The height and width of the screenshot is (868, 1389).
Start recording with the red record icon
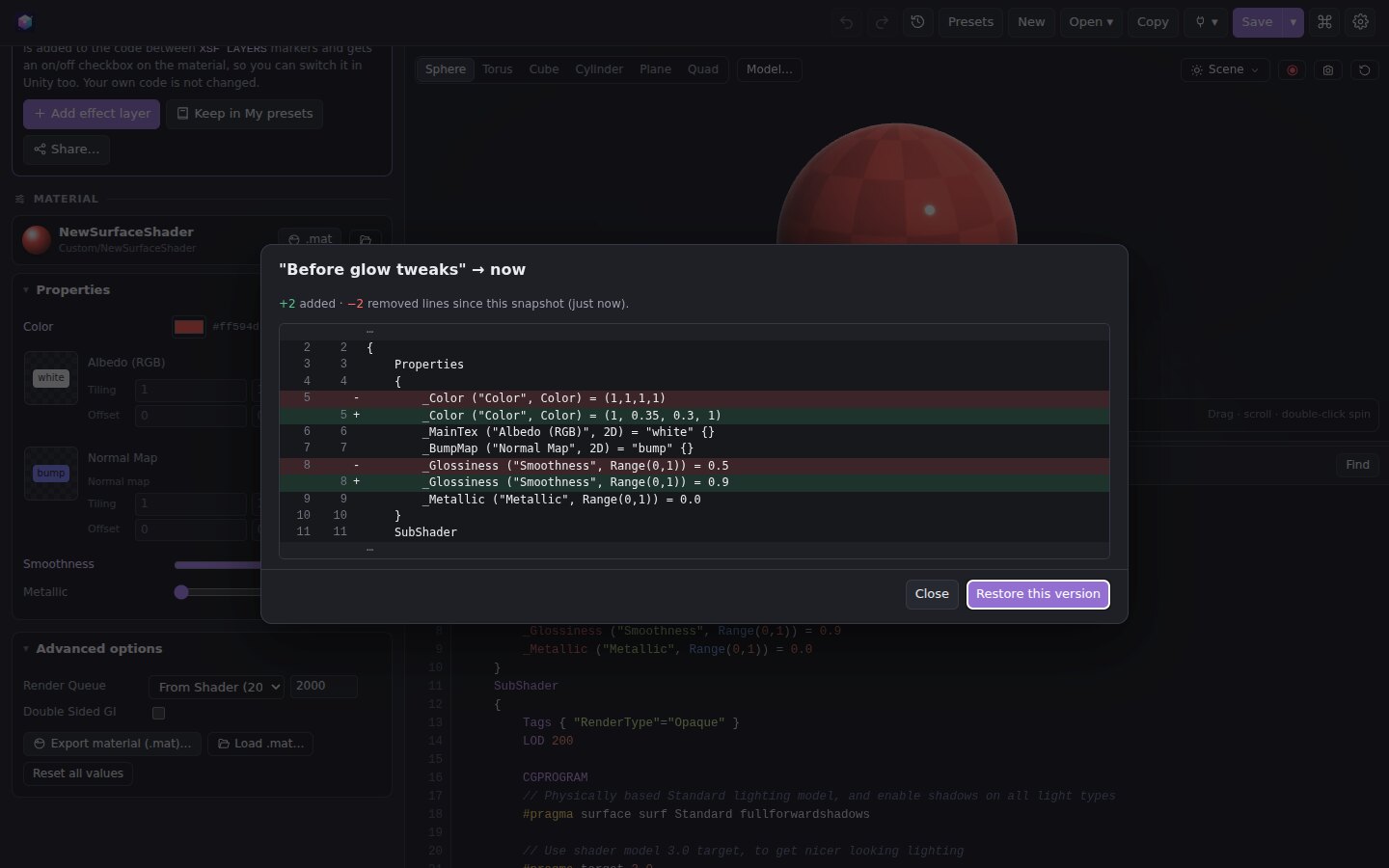tap(1293, 70)
